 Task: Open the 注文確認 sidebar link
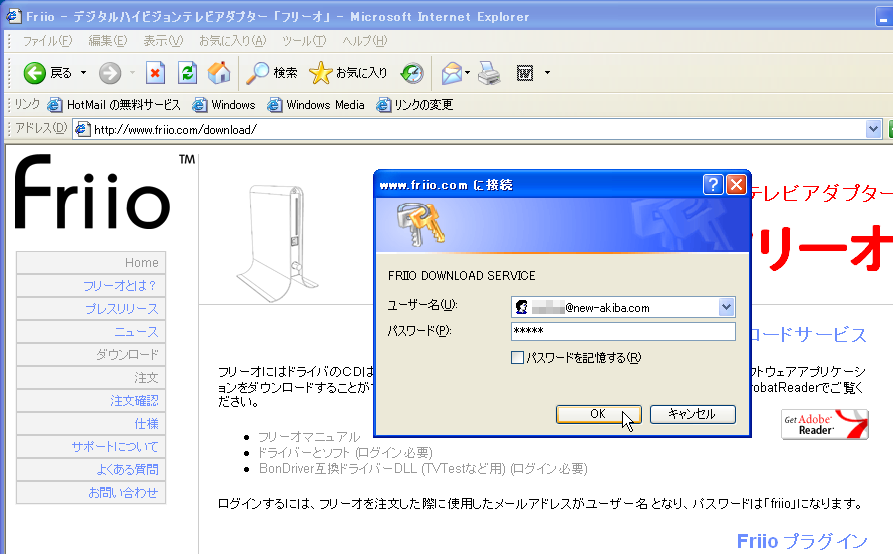(91, 400)
